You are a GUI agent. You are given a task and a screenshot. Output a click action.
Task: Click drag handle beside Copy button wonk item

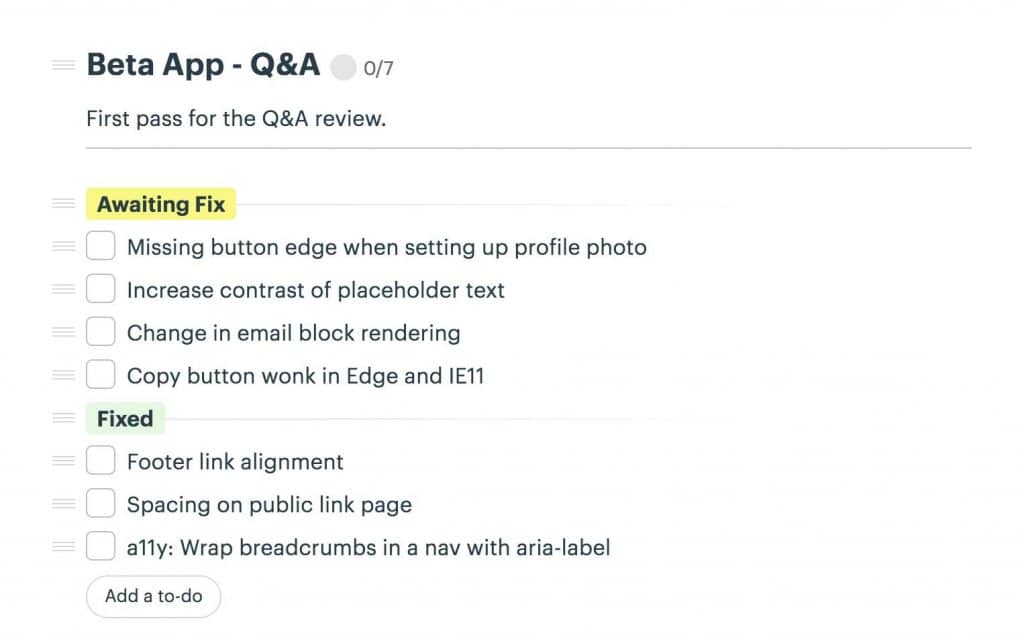(64, 375)
